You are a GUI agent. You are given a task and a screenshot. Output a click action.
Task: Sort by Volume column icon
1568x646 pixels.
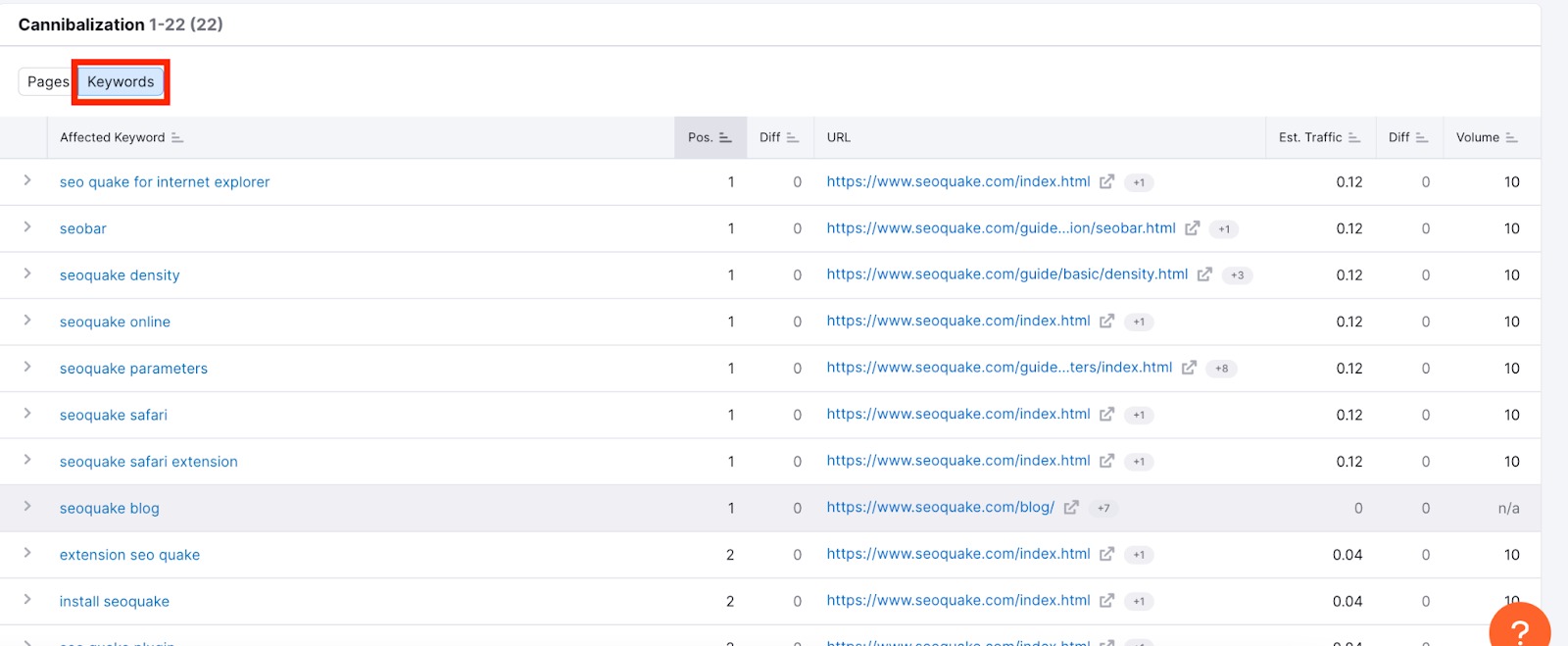[x=1512, y=137]
